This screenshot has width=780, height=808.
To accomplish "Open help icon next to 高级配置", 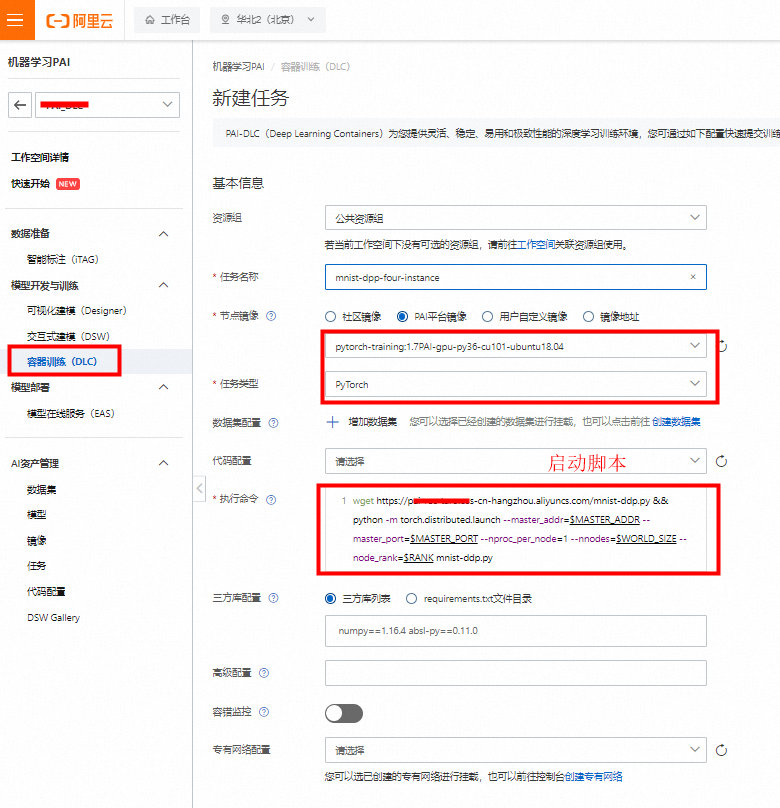I will point(264,672).
